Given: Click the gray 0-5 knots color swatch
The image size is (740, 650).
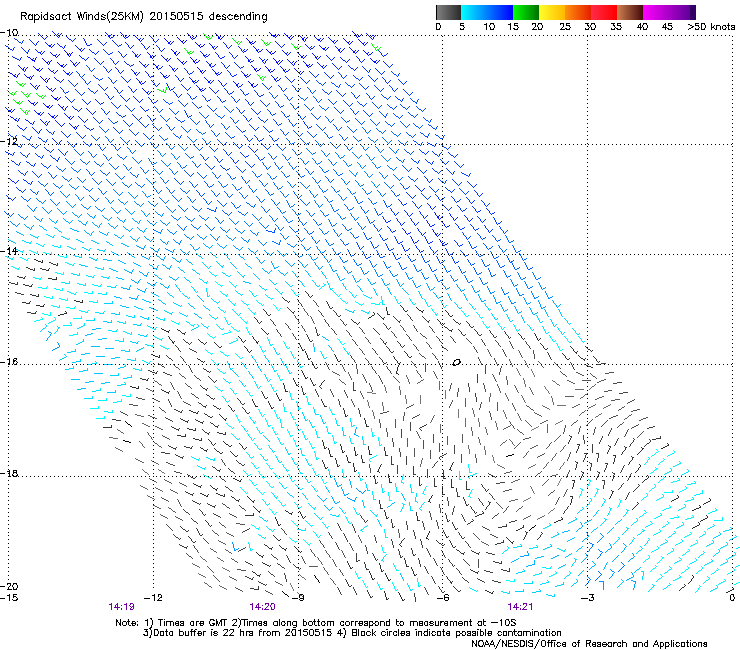Looking at the screenshot, I should point(448,12).
